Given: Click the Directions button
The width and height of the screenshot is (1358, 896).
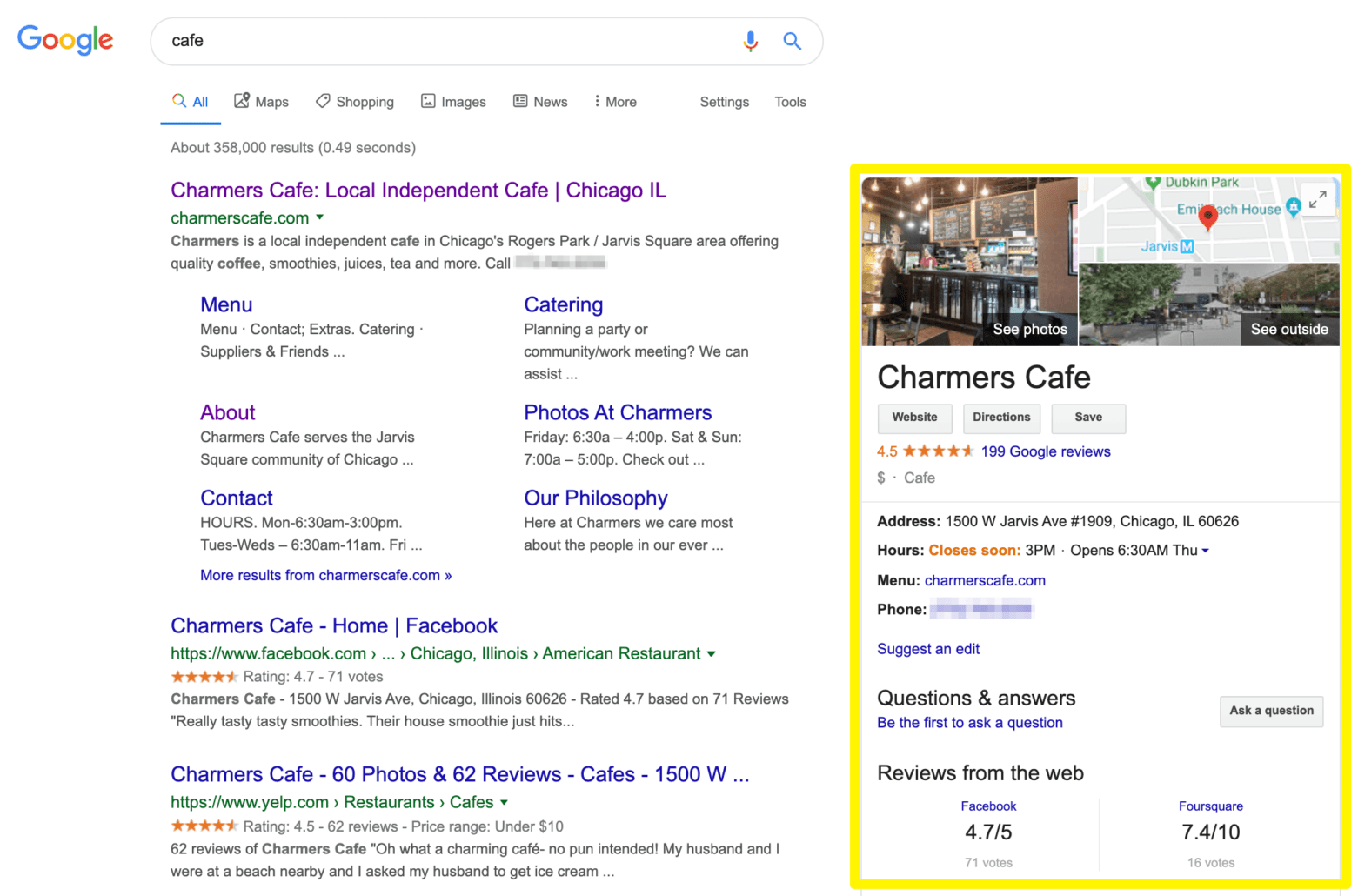Looking at the screenshot, I should click(x=1001, y=418).
